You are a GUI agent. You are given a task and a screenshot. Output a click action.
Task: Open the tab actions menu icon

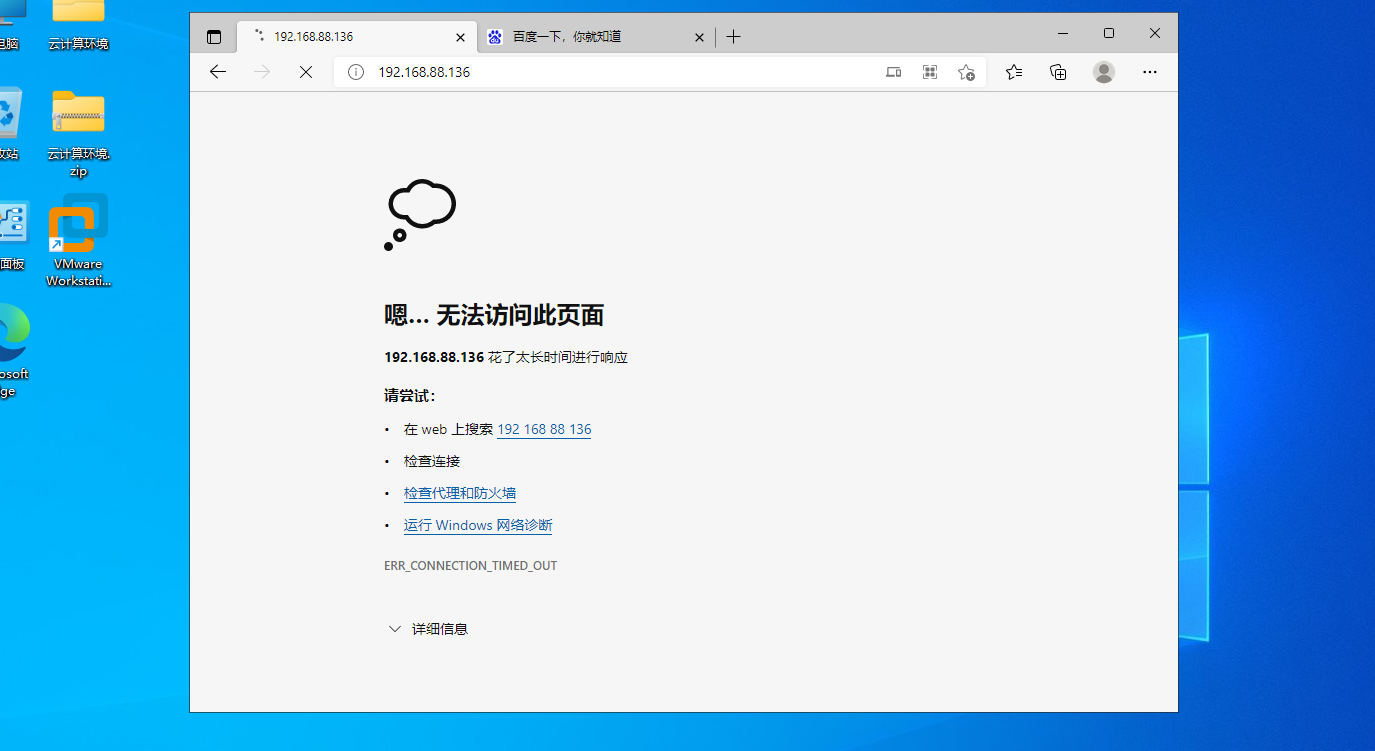coord(214,37)
